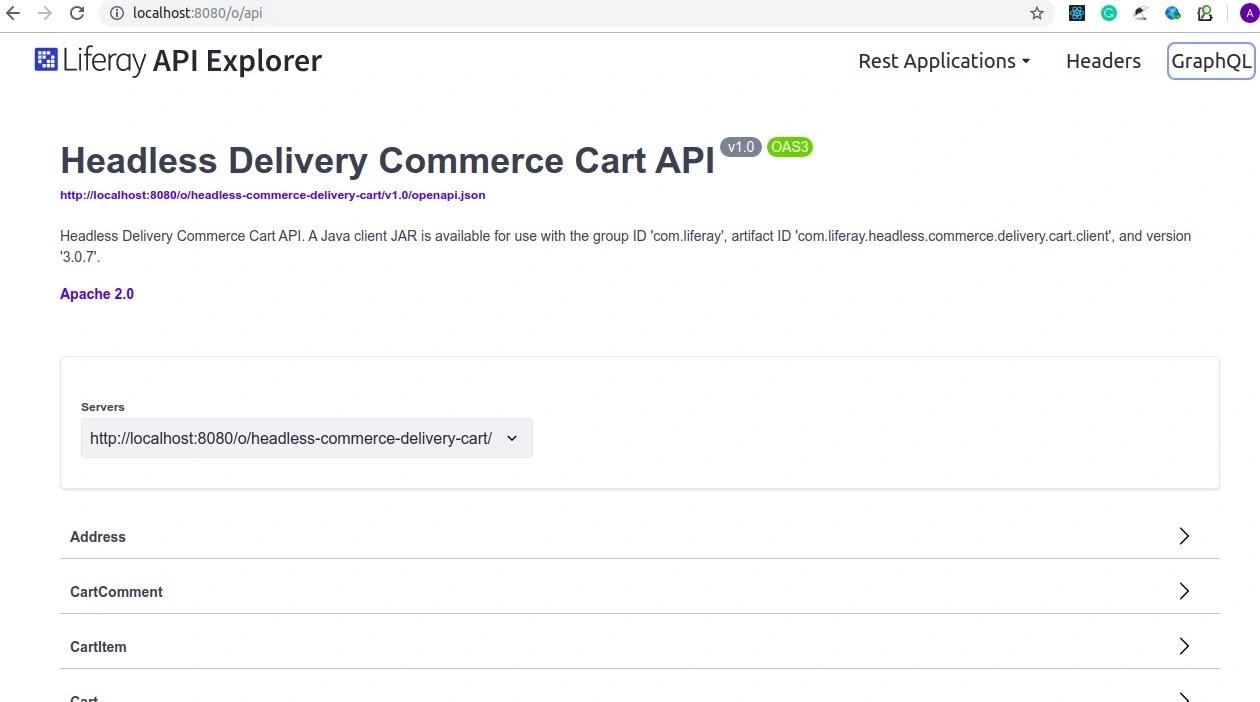The height and width of the screenshot is (702, 1260).
Task: Click the OAS3 badge
Action: tap(790, 147)
